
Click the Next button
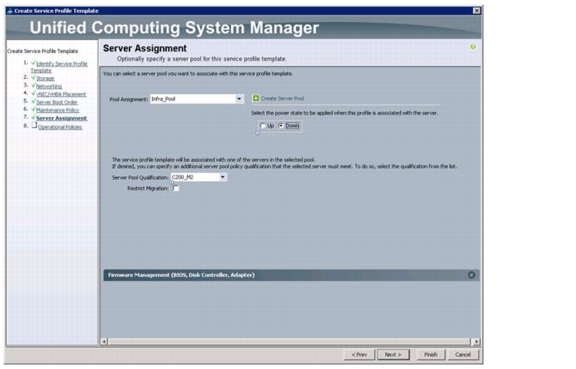(393, 355)
